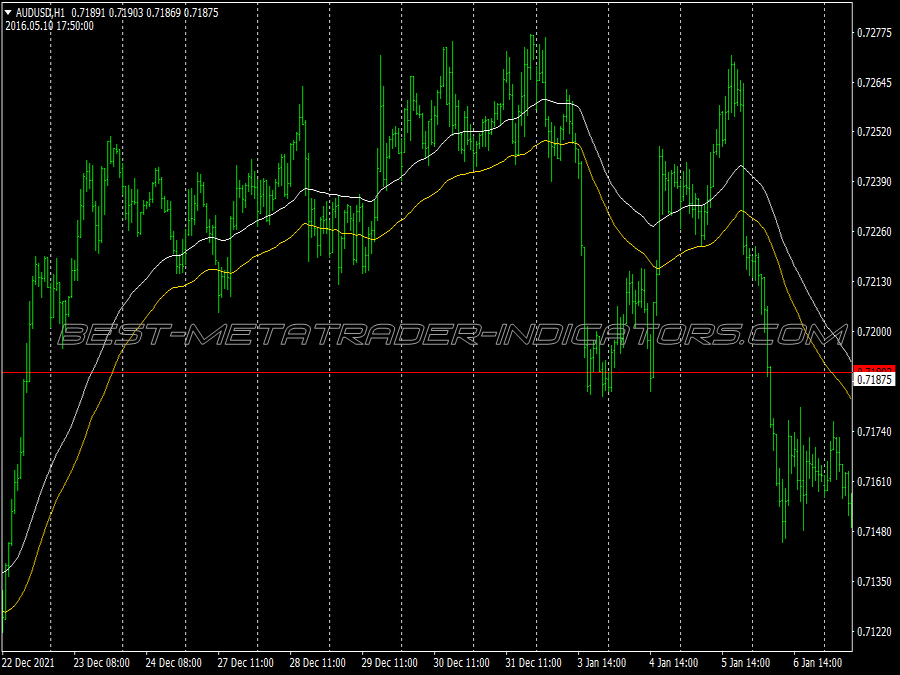Image resolution: width=900 pixels, height=675 pixels.
Task: Click the 0.72645 price scale value
Action: (874, 83)
